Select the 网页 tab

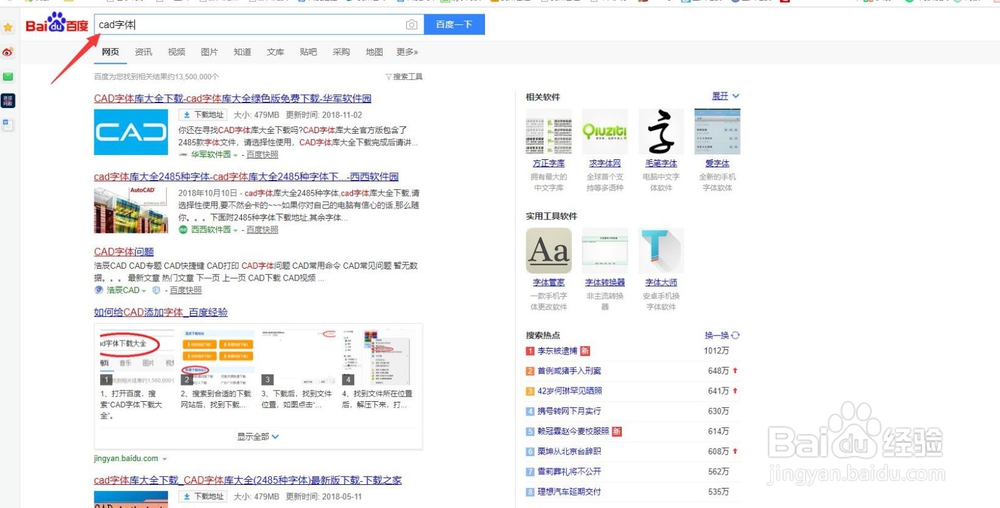click(110, 52)
